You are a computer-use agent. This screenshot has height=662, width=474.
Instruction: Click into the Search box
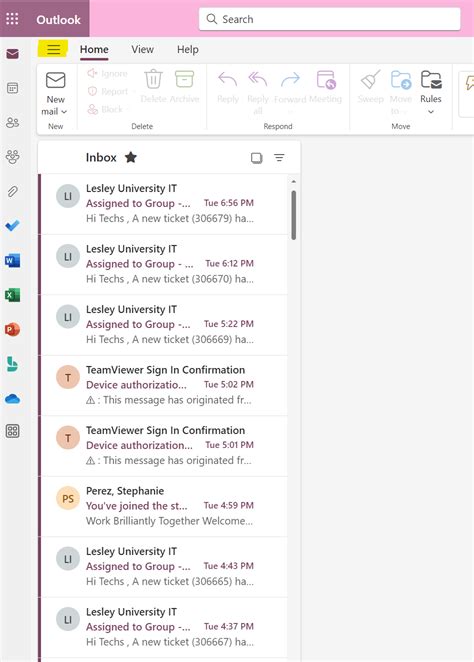(330, 19)
